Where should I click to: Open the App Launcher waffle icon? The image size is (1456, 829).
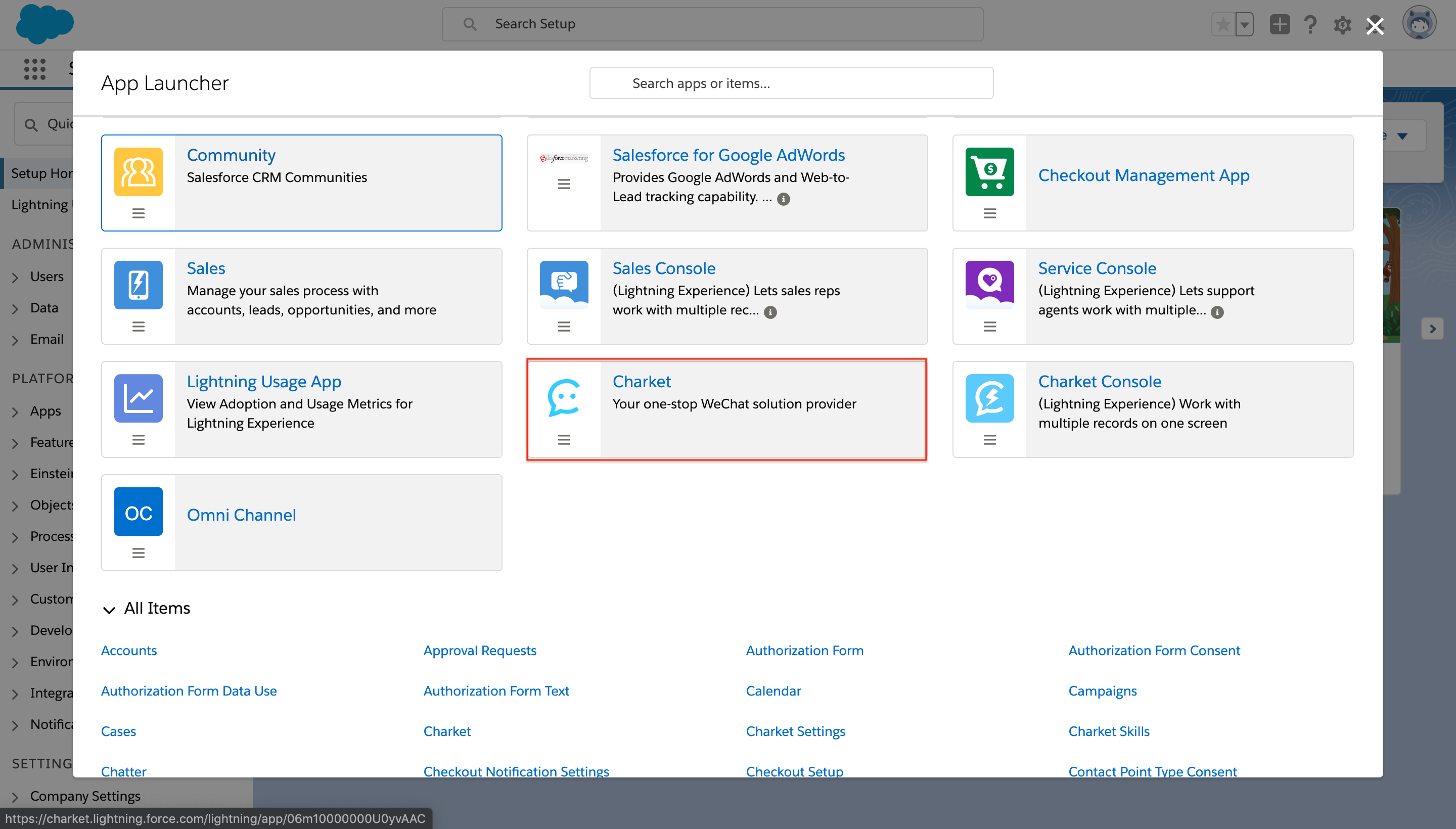point(35,69)
